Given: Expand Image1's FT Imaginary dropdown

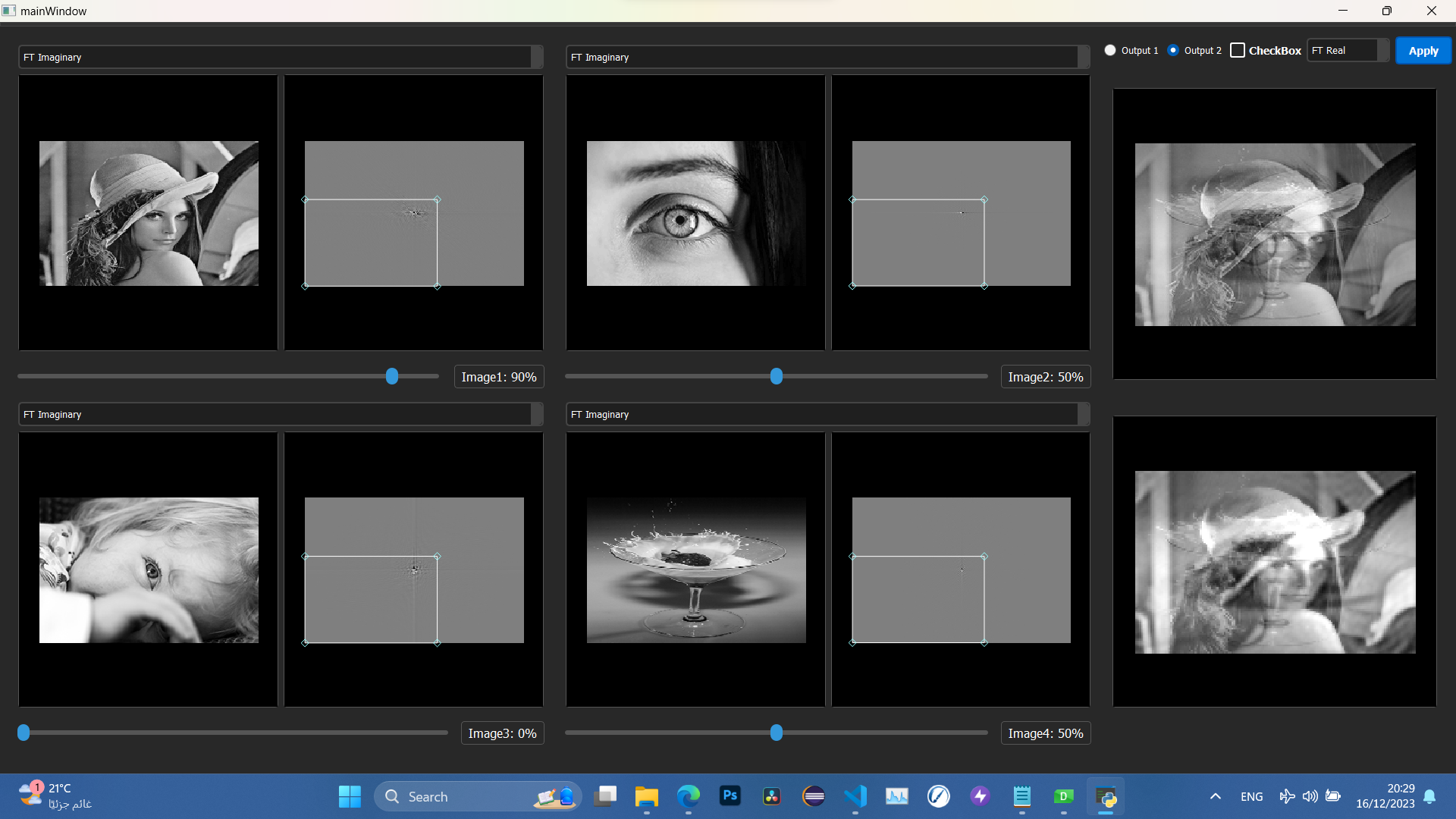Looking at the screenshot, I should point(281,57).
